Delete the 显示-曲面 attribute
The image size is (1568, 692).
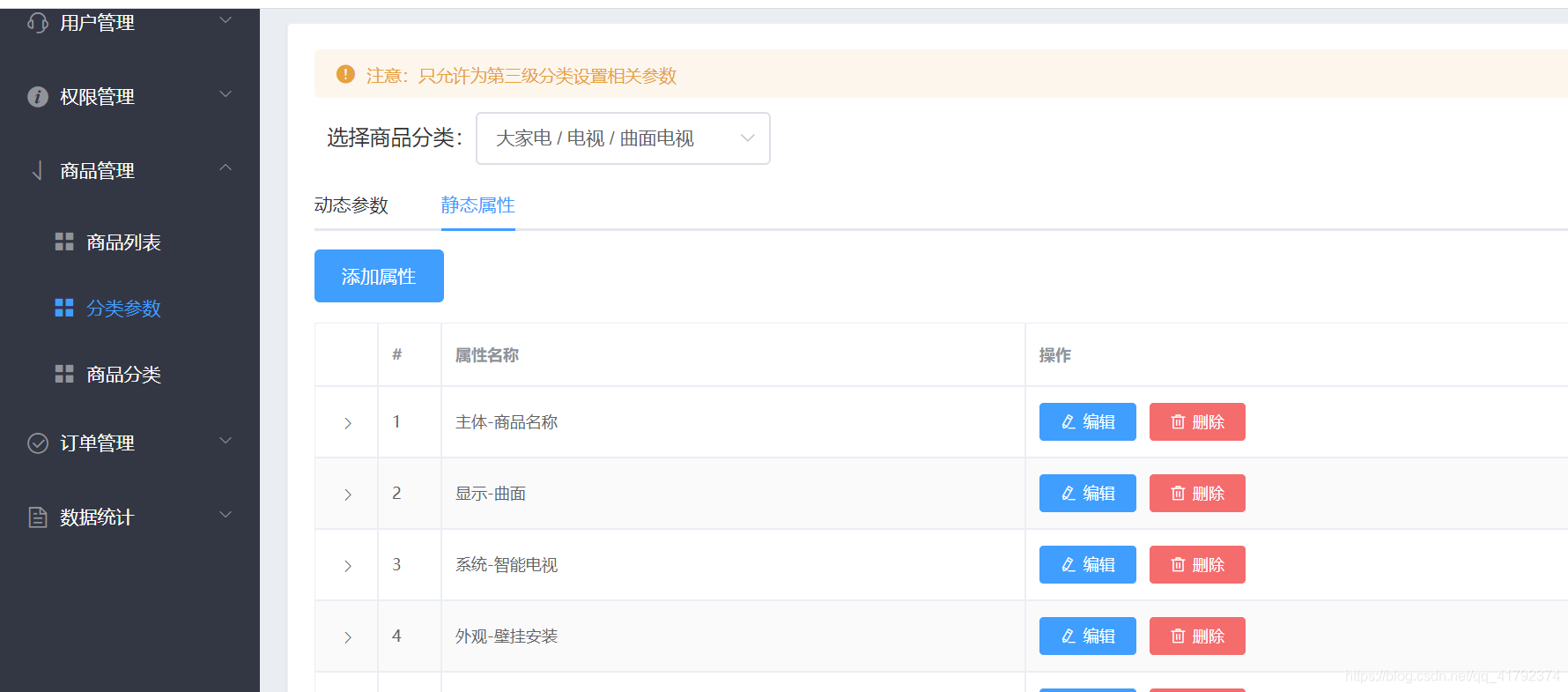tap(1197, 493)
